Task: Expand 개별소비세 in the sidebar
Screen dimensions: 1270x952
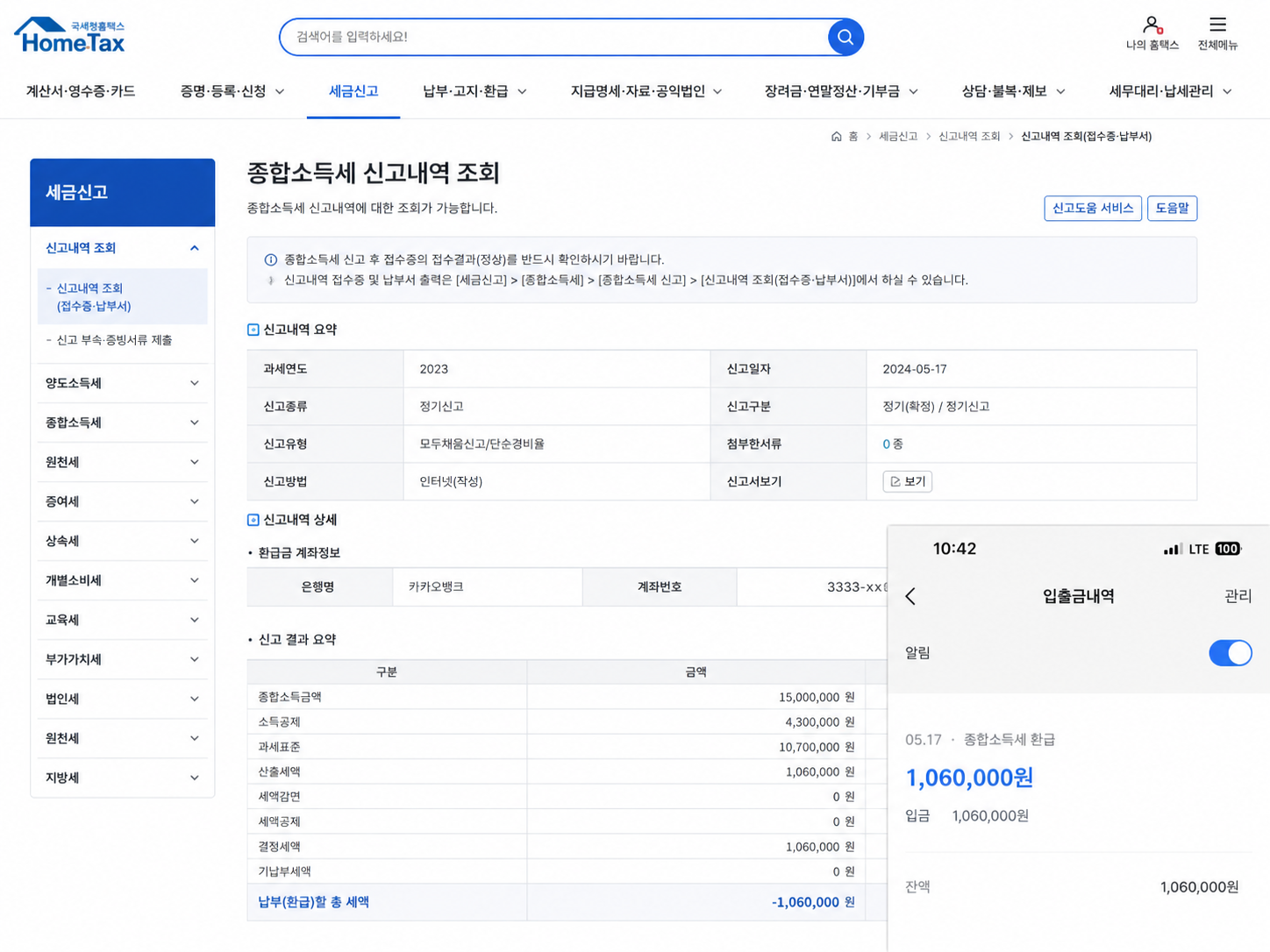Action: [195, 580]
